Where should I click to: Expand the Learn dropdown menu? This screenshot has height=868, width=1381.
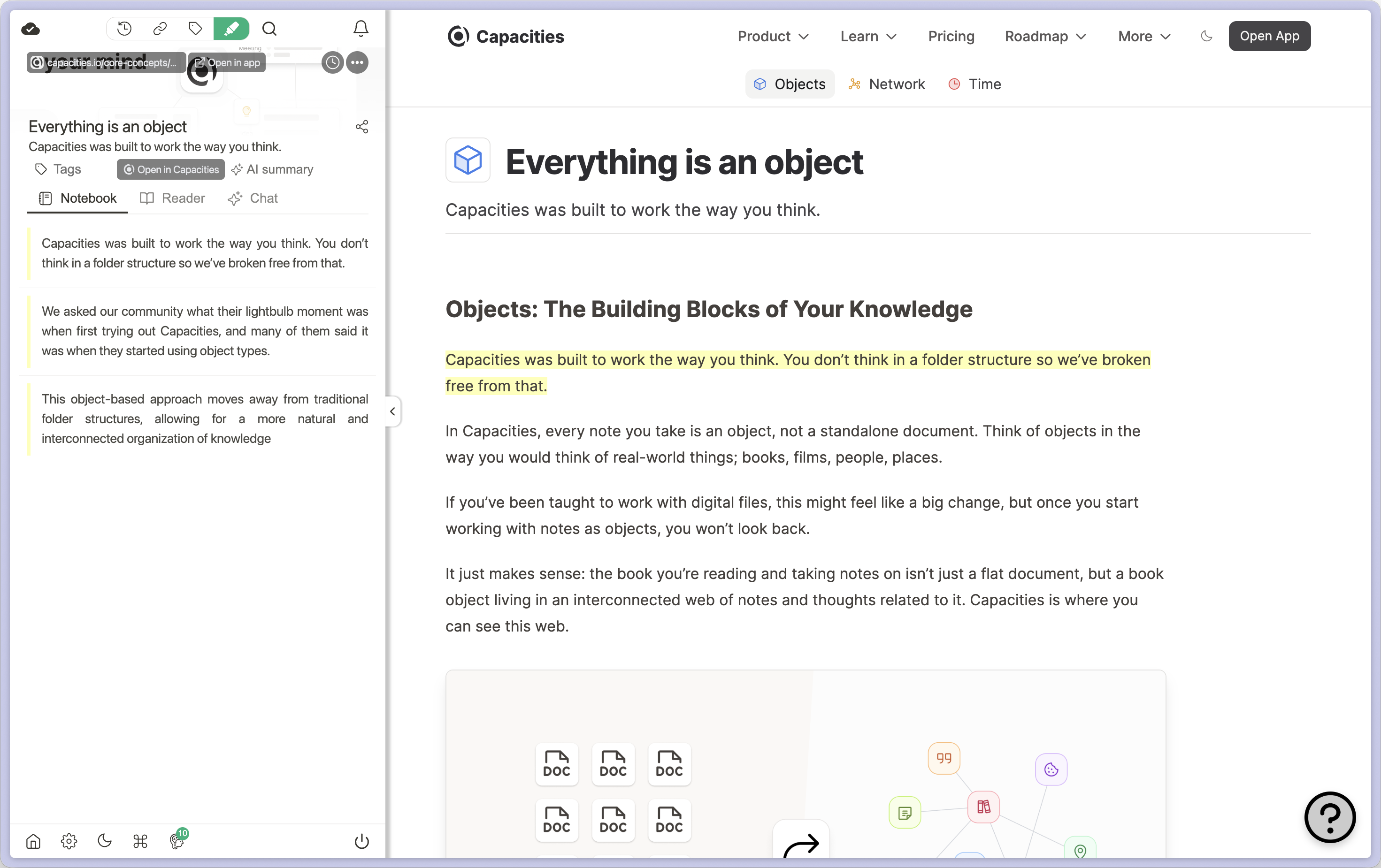pos(868,36)
